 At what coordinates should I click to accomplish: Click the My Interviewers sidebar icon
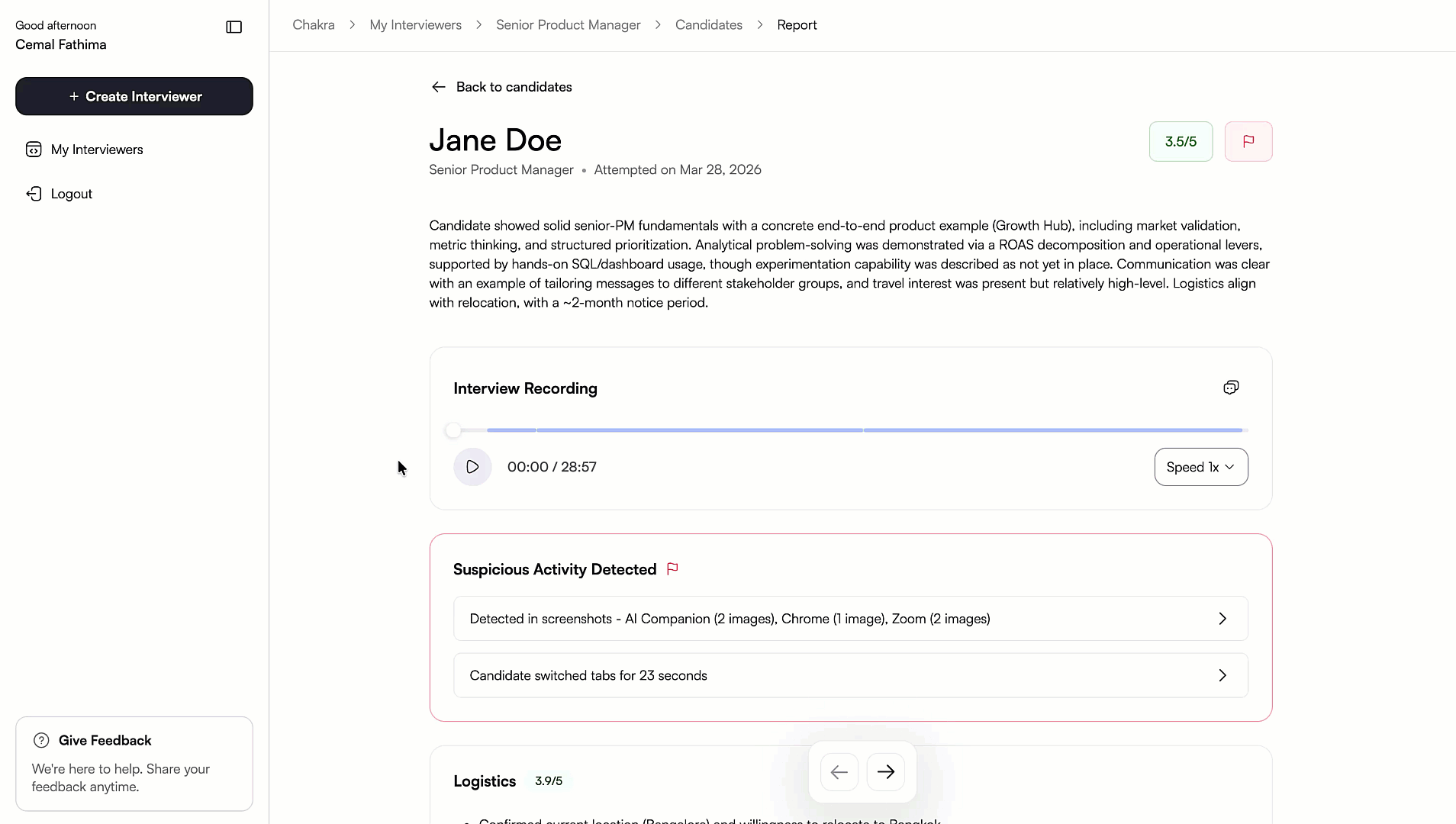coord(34,150)
